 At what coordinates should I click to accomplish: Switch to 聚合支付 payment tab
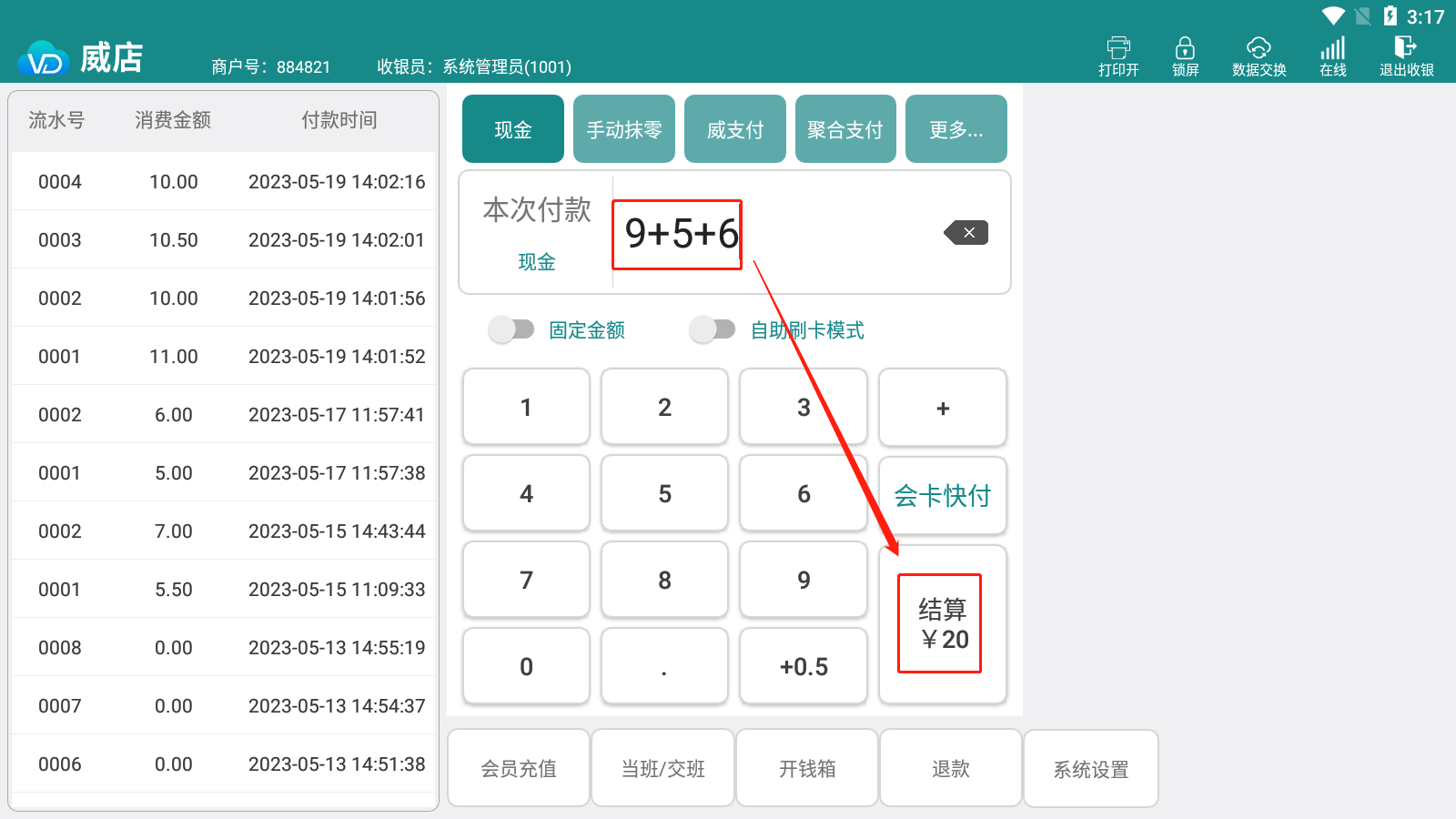point(845,129)
